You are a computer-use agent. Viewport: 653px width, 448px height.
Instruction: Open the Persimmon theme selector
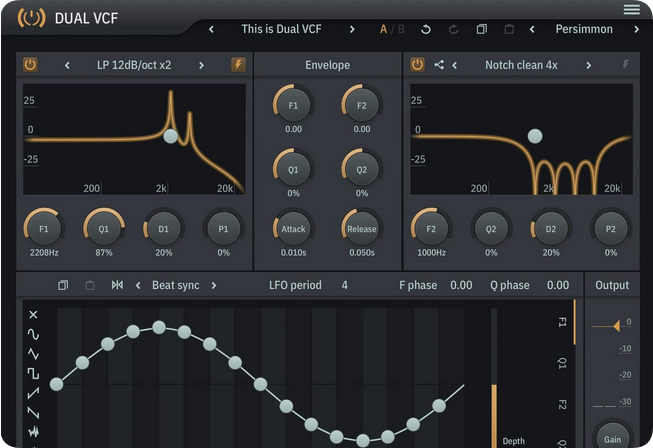pyautogui.click(x=584, y=29)
